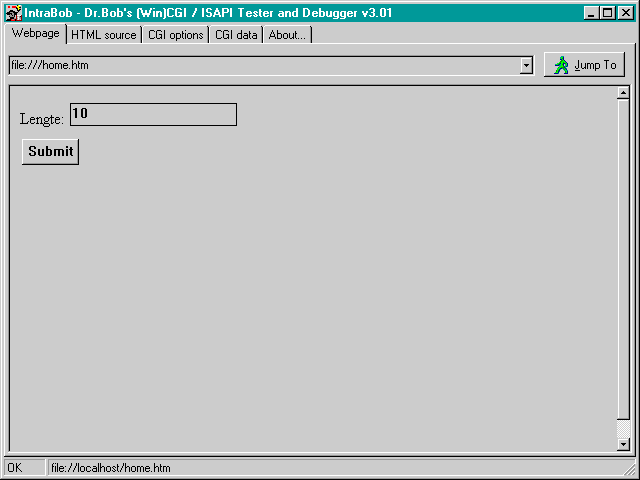This screenshot has height=480, width=640.
Task: Open the HTML source tab
Action: pos(103,35)
